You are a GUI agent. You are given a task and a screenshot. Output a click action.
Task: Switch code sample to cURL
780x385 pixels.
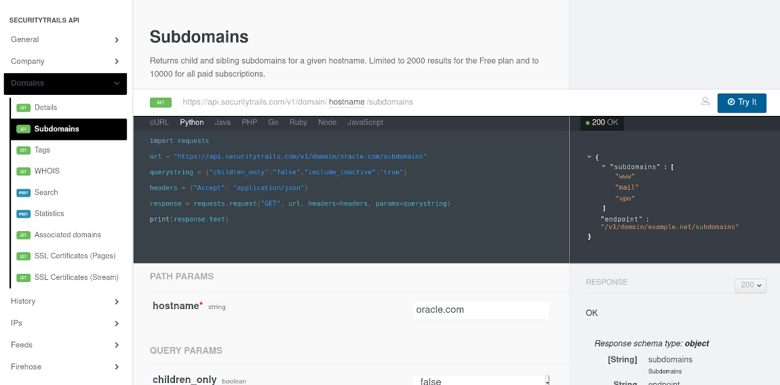click(159, 122)
